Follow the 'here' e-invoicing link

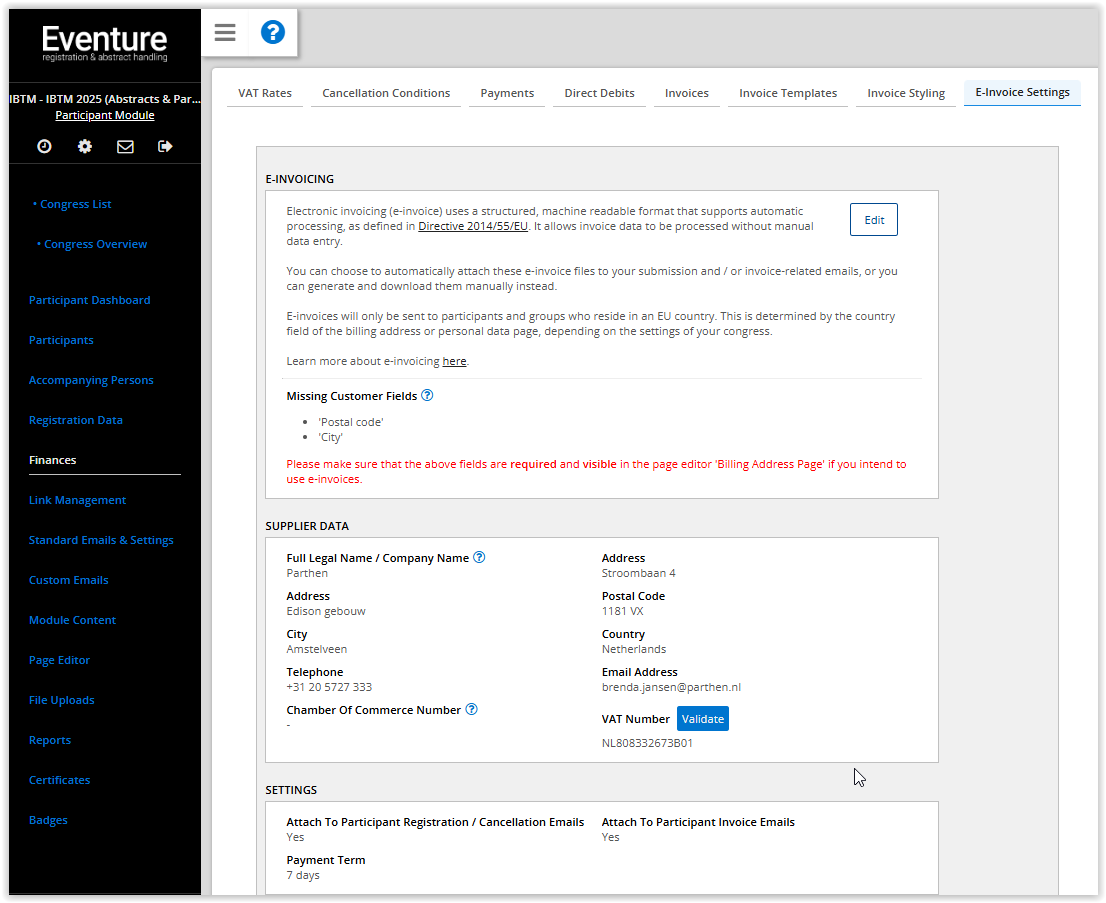[454, 361]
